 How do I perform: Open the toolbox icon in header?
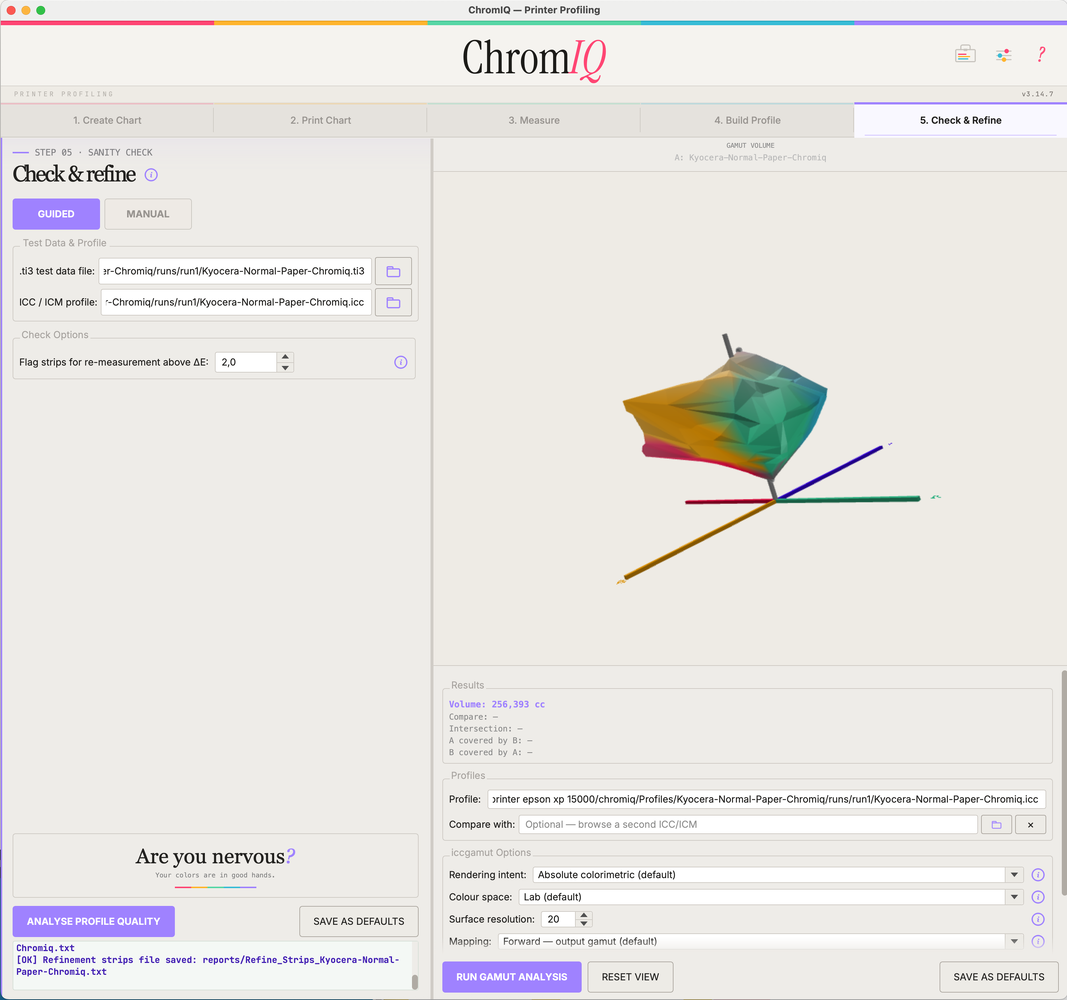[965, 54]
